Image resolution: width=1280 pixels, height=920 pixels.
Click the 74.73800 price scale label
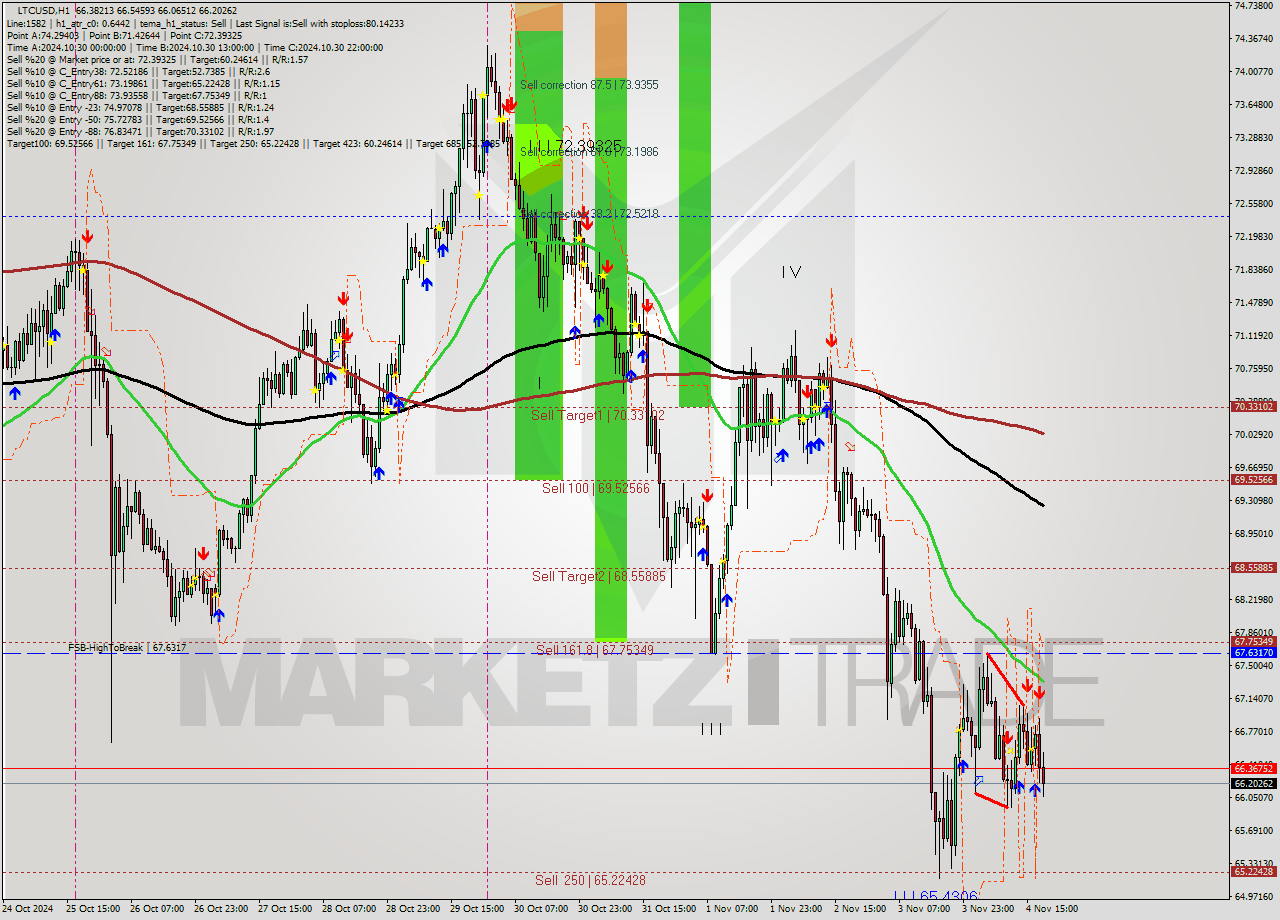point(1254,5)
